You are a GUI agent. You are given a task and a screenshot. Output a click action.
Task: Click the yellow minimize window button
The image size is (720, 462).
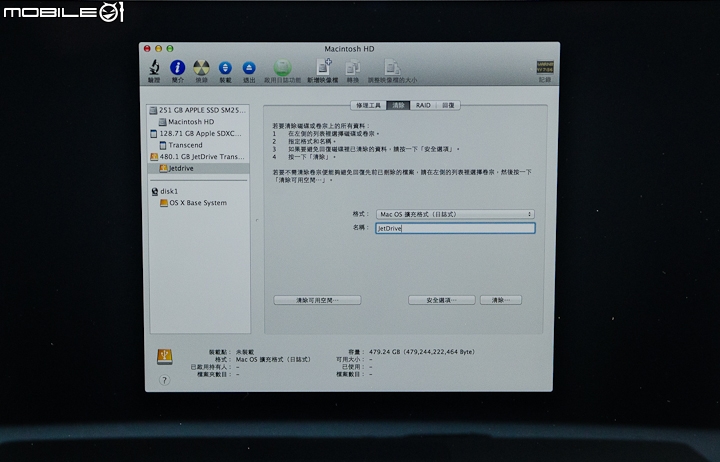pyautogui.click(x=158, y=48)
